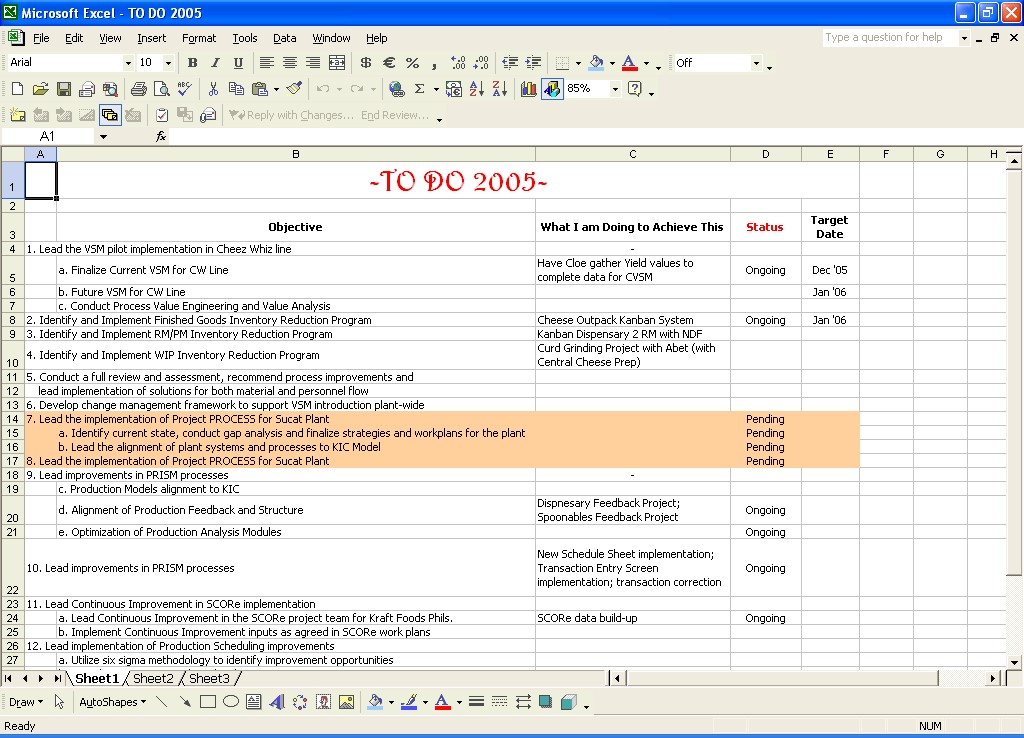The height and width of the screenshot is (738, 1024).
Task: Open the Draw menu dropdown
Action: pyautogui.click(x=25, y=702)
